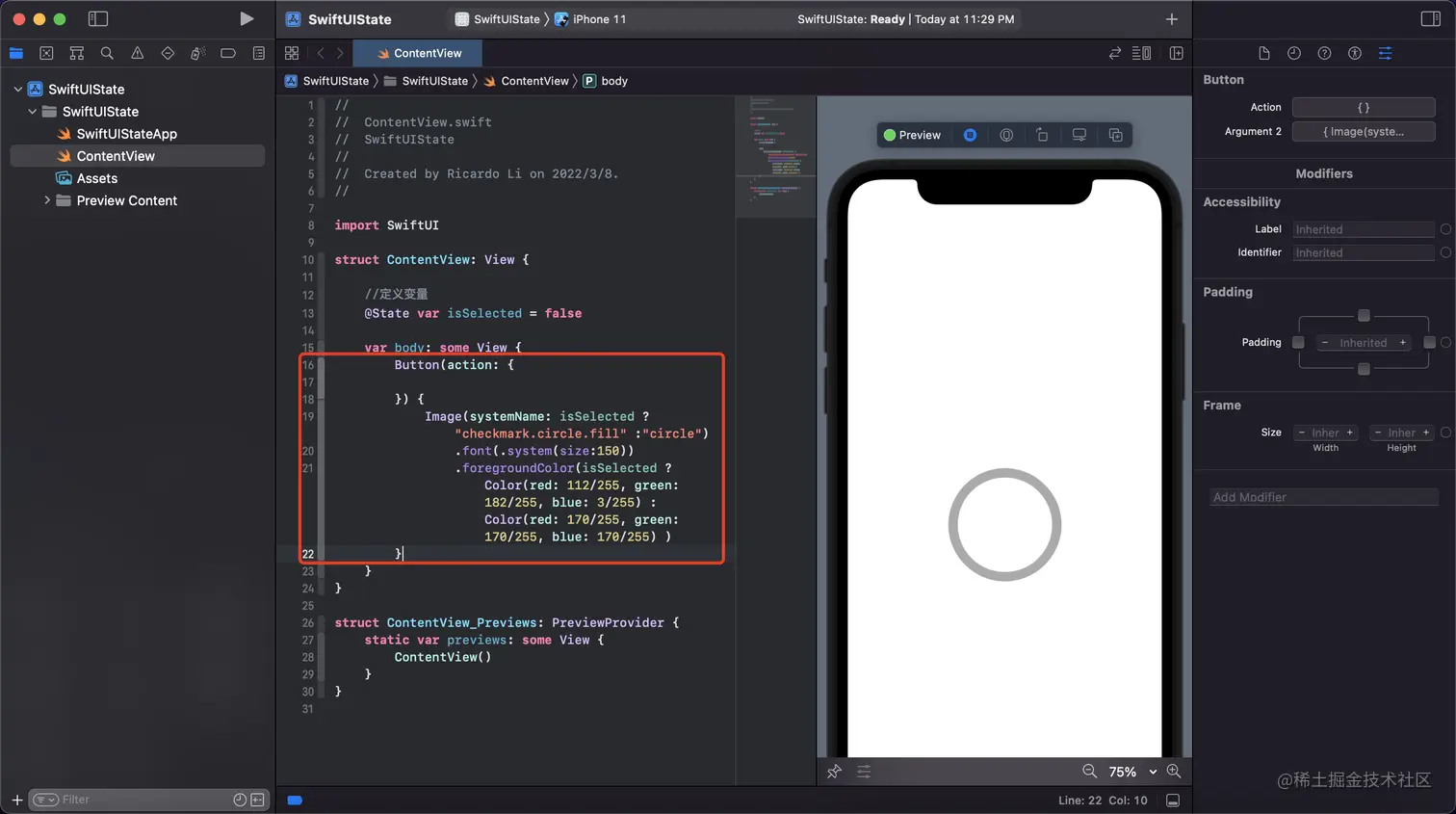The height and width of the screenshot is (814, 1456).
Task: Choose iPhone 11 run destination
Action: pos(590,19)
